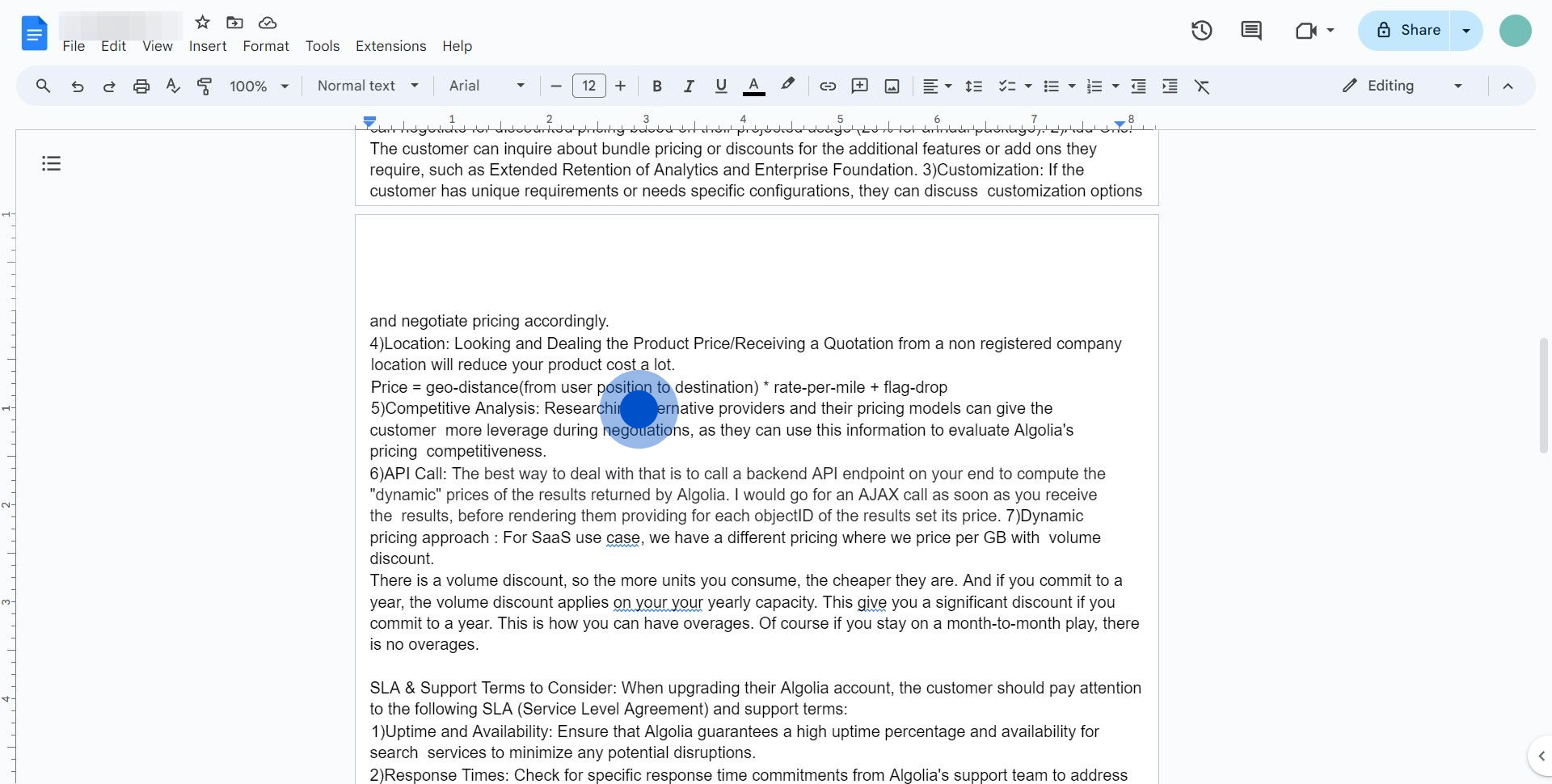Star this document

click(x=203, y=22)
